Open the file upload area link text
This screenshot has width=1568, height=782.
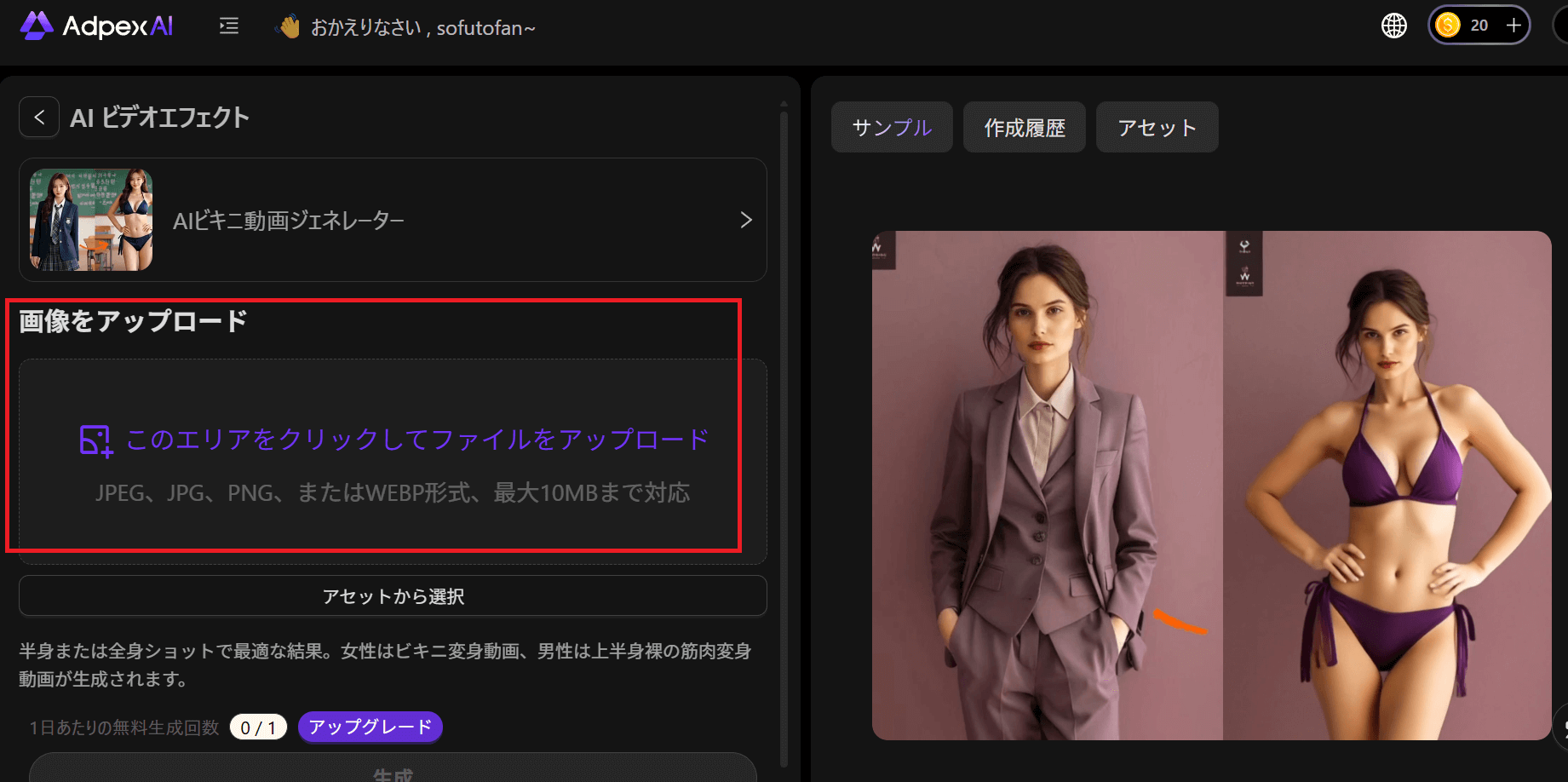[x=416, y=439]
